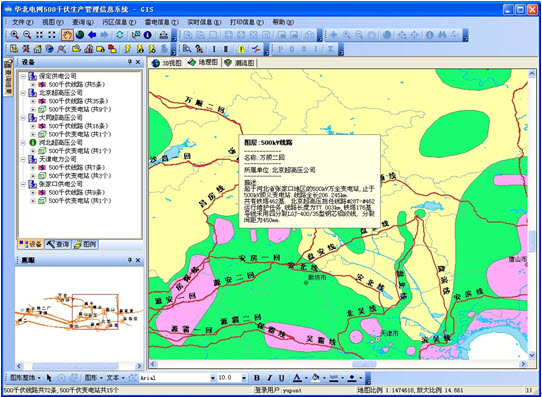The width and height of the screenshot is (542, 397).
Task: Toggle bold formatting button
Action: 257,378
